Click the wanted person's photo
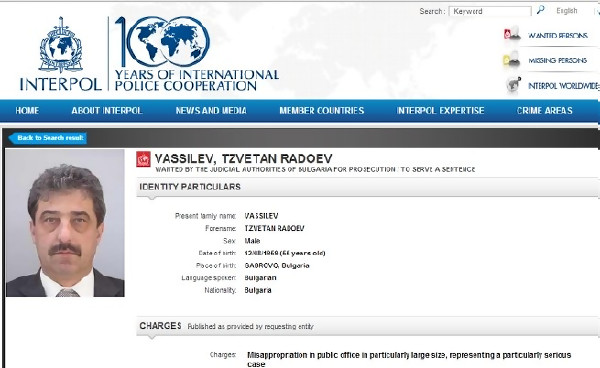The image size is (600, 368). 65,223
